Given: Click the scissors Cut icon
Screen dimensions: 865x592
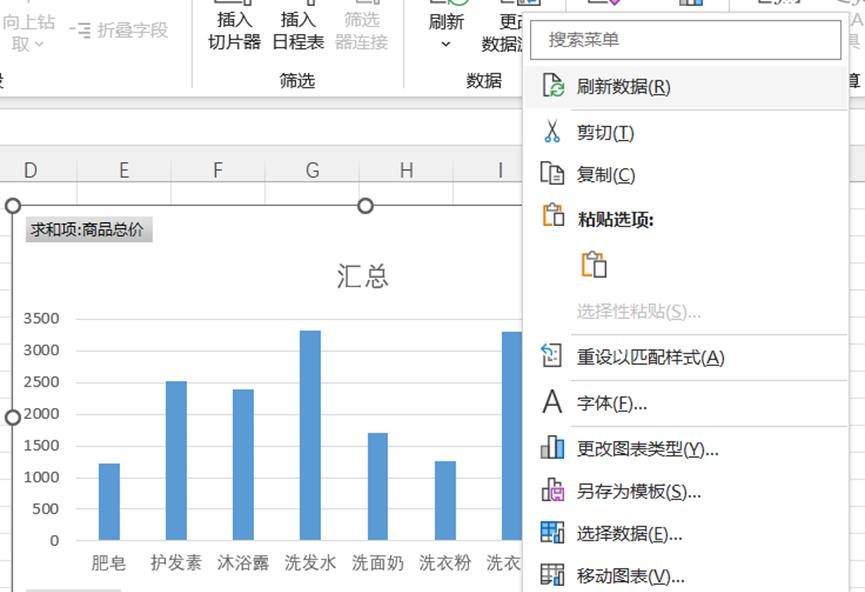Looking at the screenshot, I should tap(552, 131).
